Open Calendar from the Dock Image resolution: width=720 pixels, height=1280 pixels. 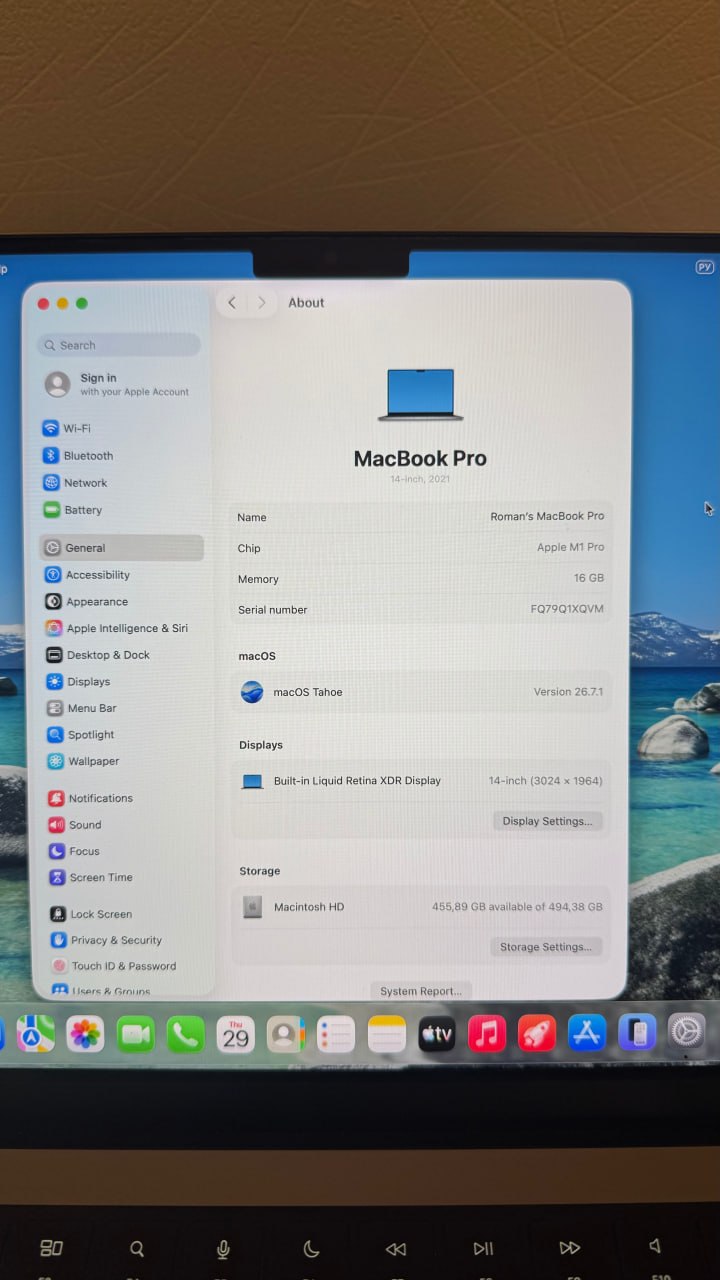pos(235,1033)
